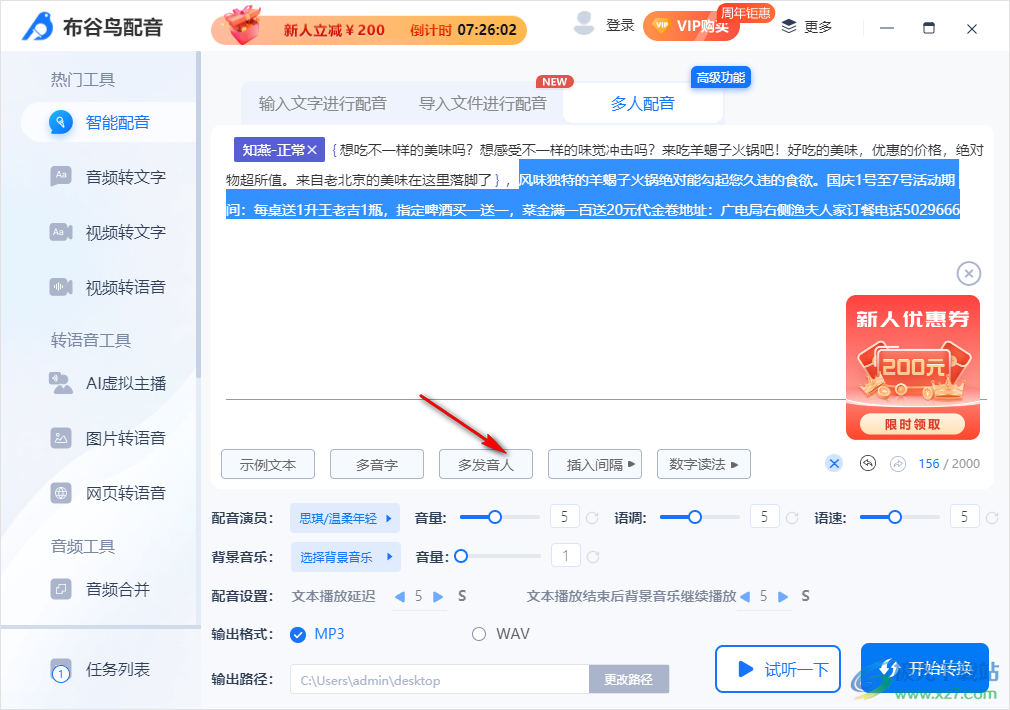
Task: Open the 插入间隔 dropdown
Action: [594, 463]
